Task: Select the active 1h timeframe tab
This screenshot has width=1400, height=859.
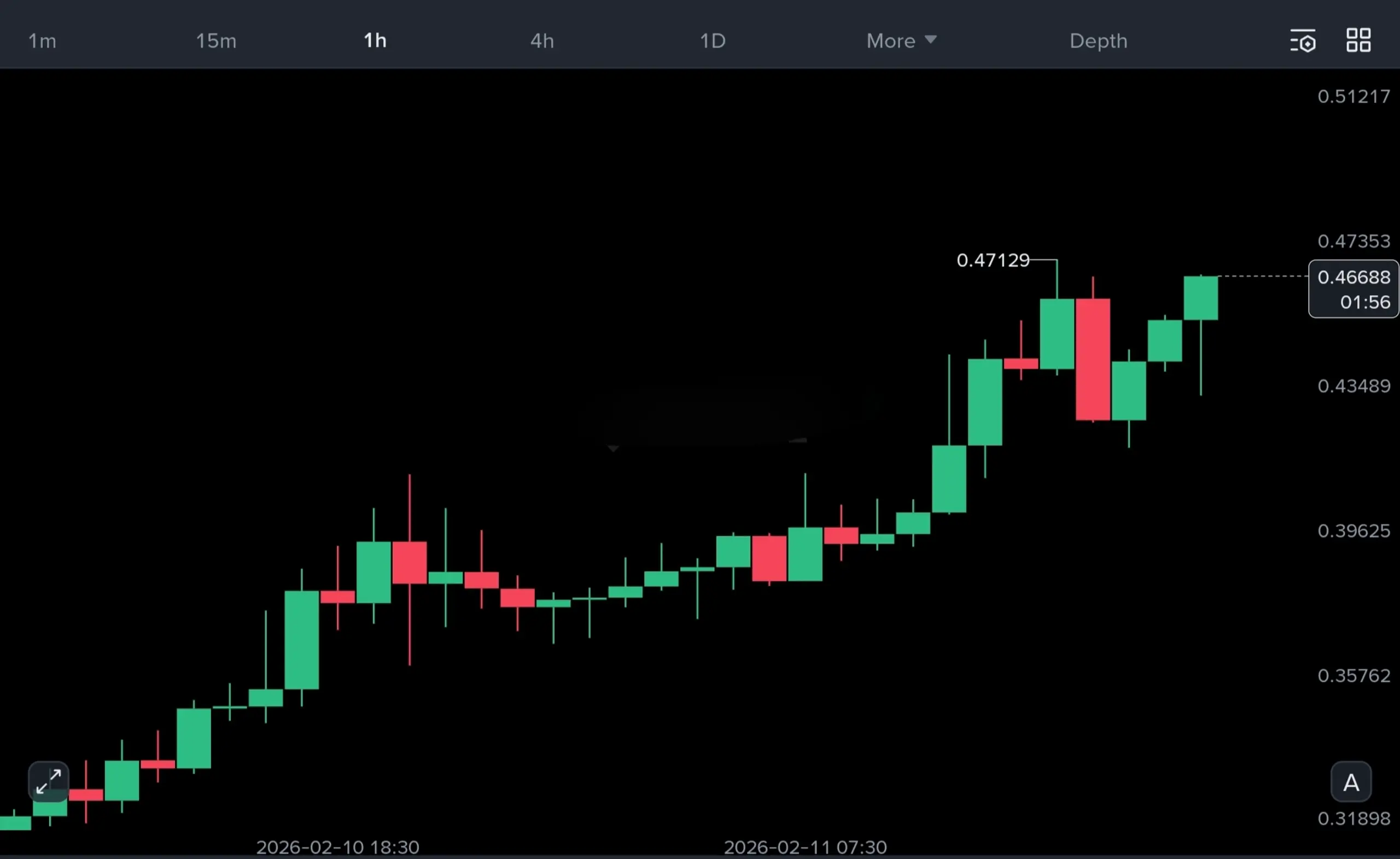Action: [375, 41]
